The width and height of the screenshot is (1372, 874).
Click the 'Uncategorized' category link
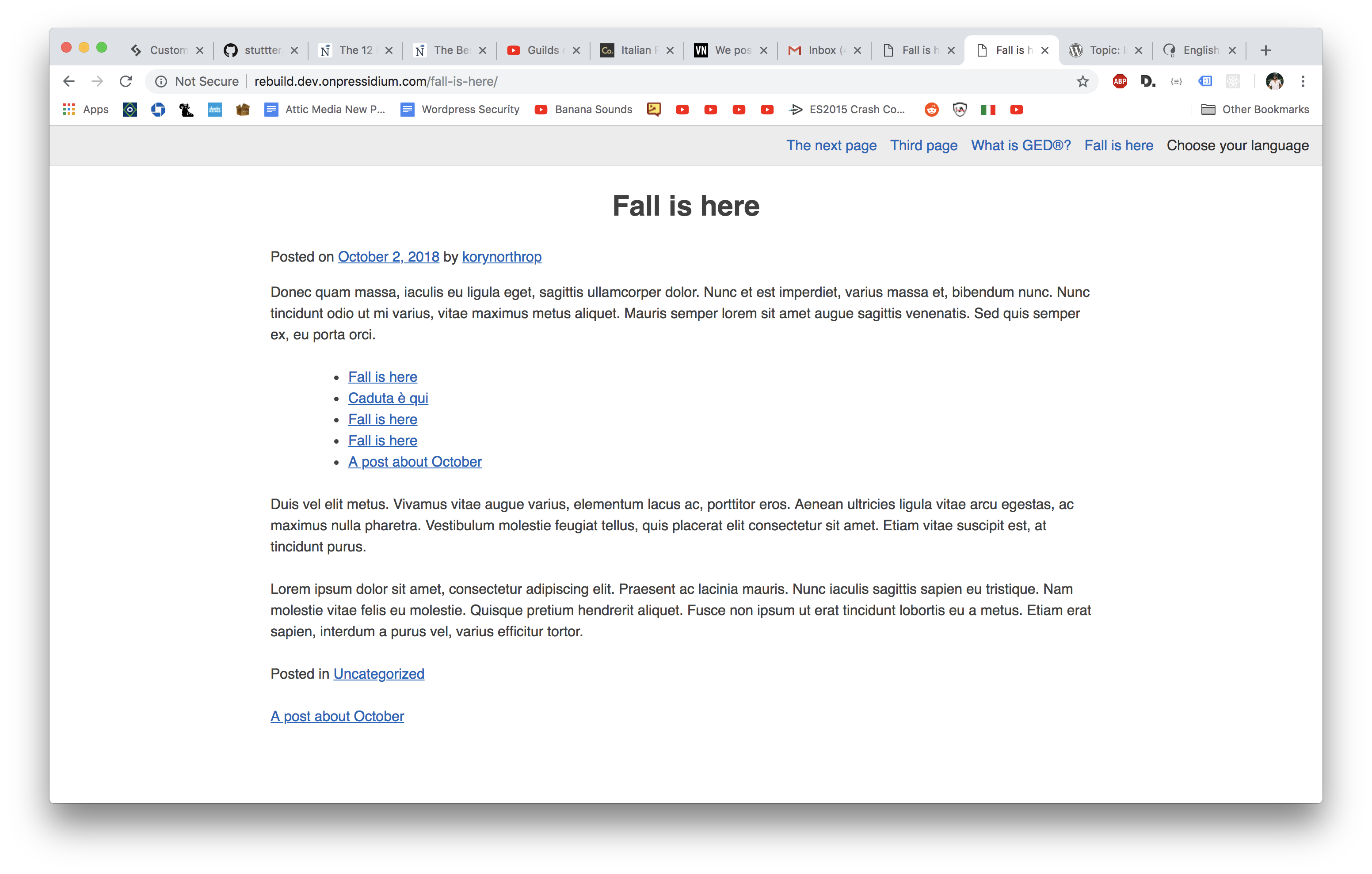coord(379,673)
